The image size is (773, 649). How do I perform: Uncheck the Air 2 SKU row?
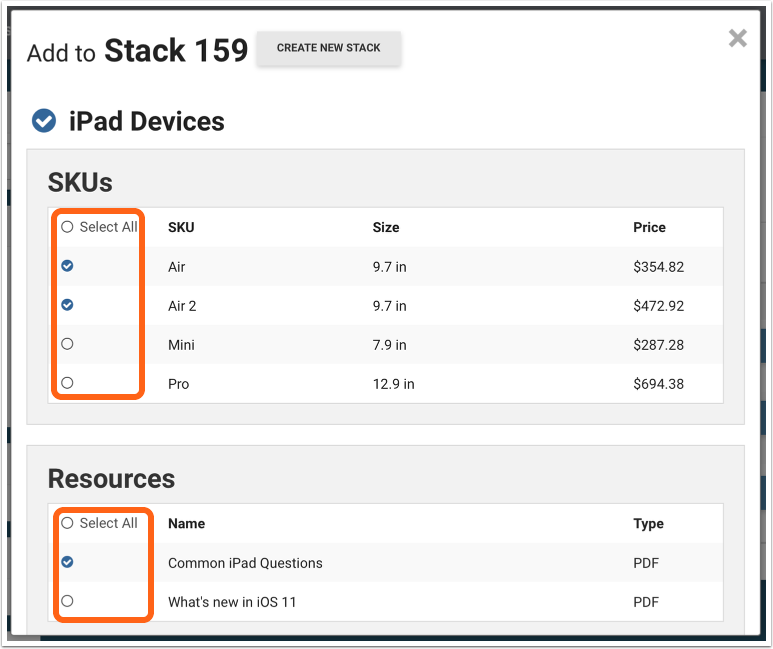67,305
